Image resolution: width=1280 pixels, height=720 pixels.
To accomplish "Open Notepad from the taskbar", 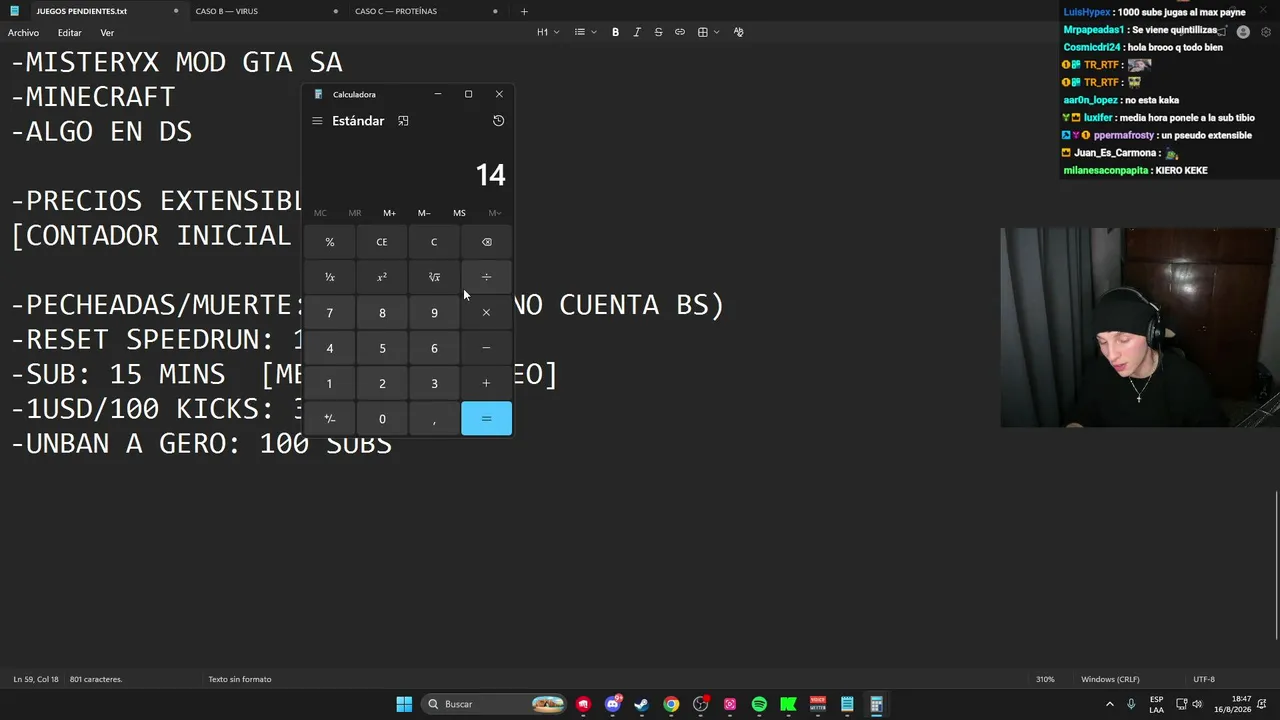I will click(x=847, y=704).
